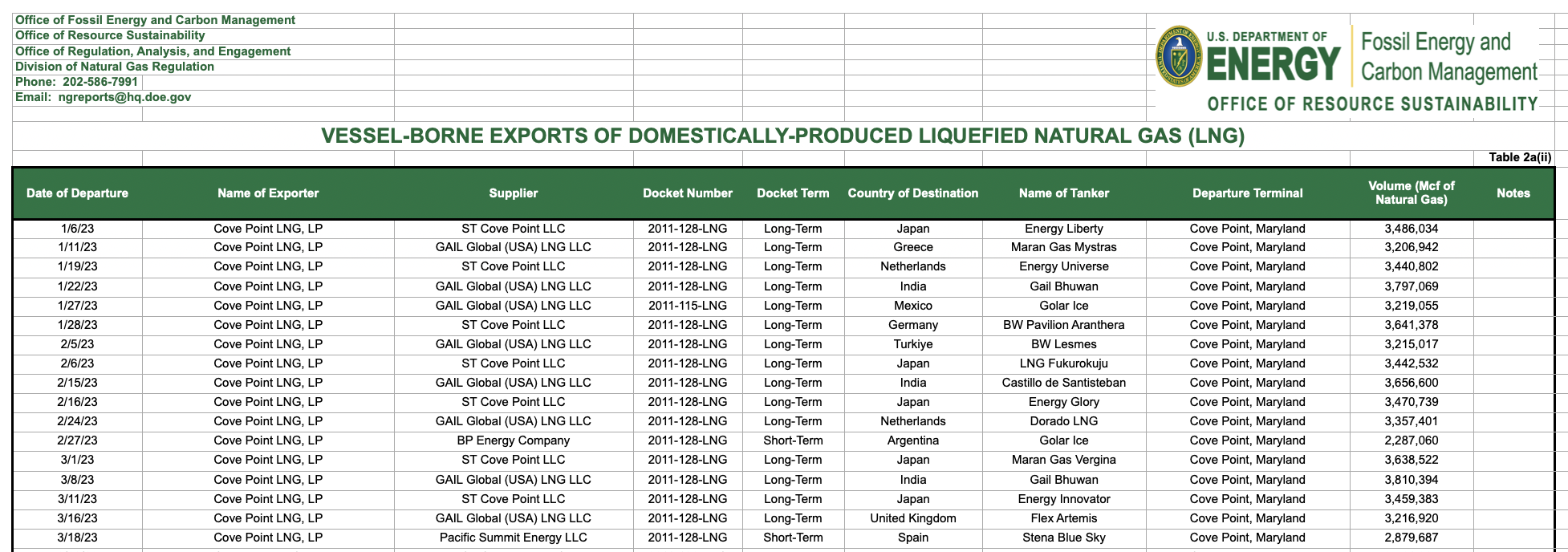Screen dimensions: 1568x552
Task: Click tanker name 'Castillo de Santisteban'
Action: tap(1064, 383)
